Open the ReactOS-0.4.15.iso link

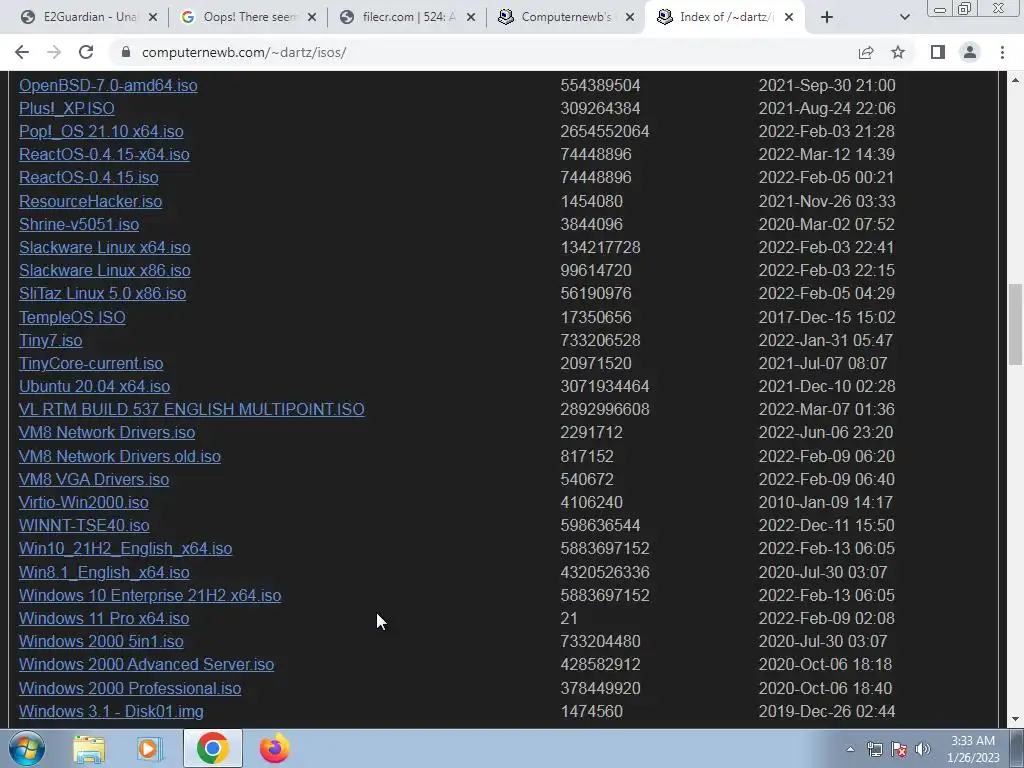coord(89,178)
